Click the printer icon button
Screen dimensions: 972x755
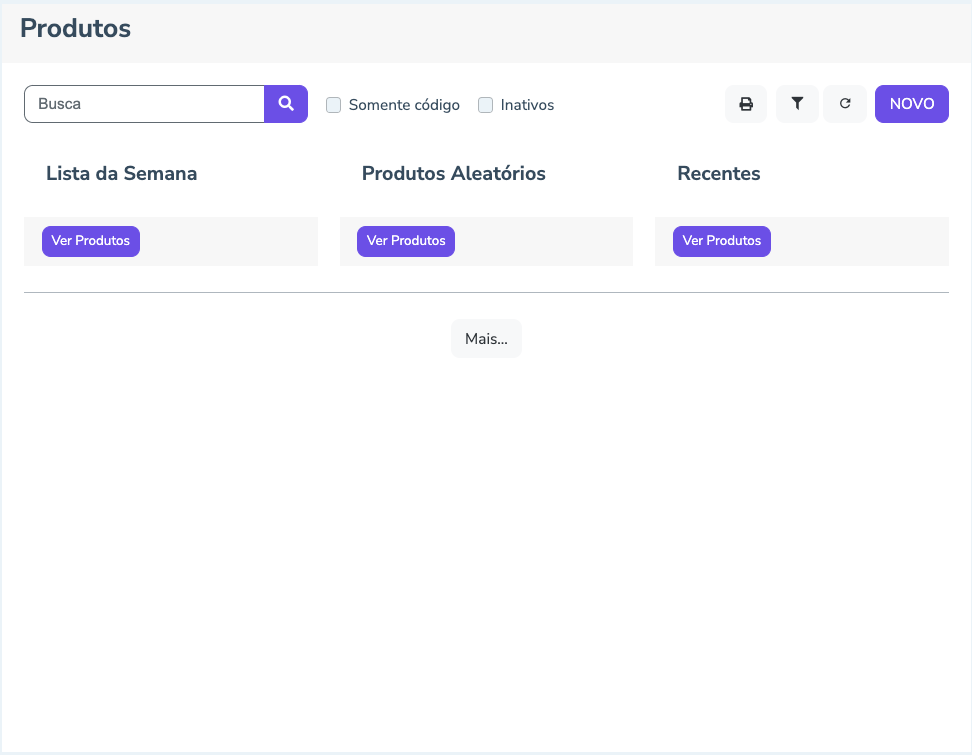coord(746,104)
